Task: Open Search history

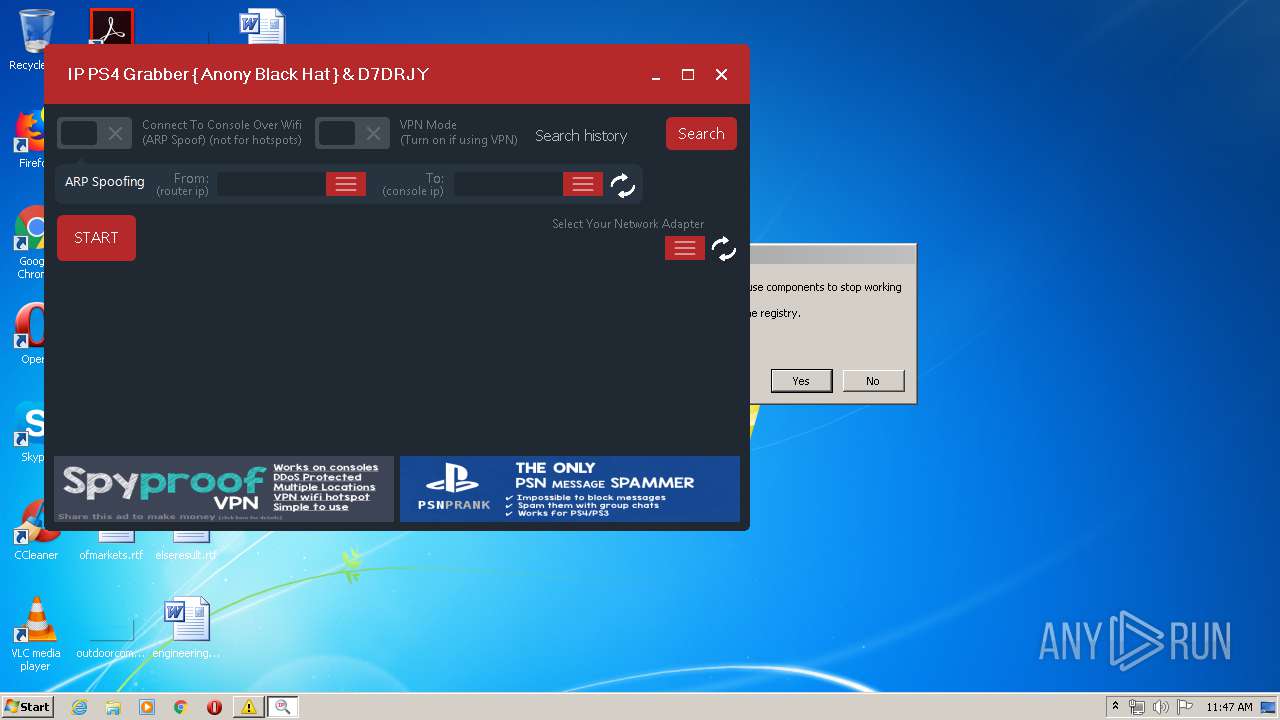Action: 581,136
